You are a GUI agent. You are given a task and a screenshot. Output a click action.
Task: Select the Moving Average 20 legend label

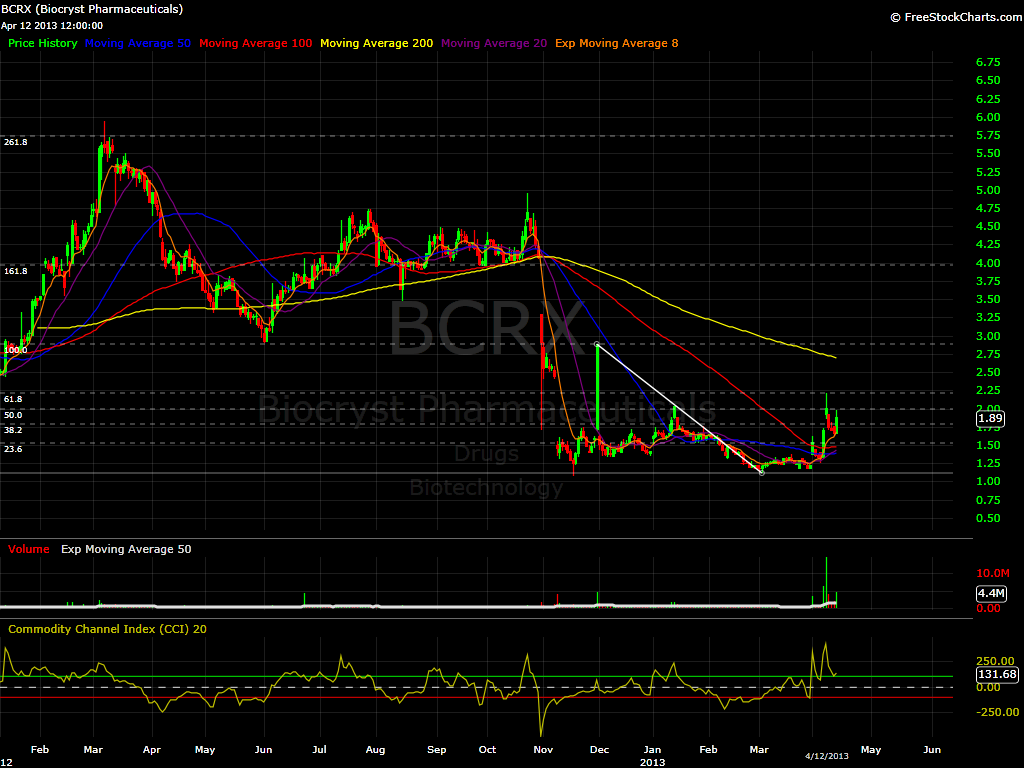pyautogui.click(x=494, y=43)
